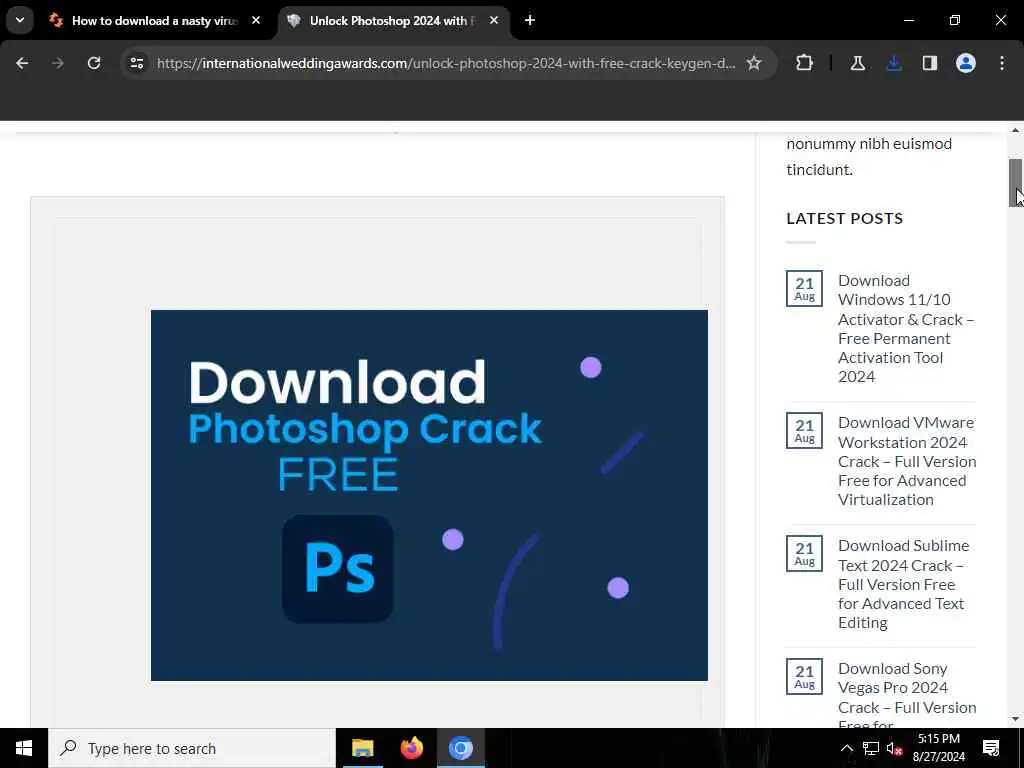
Task: Open the Extensions puzzle icon
Action: coord(805,63)
